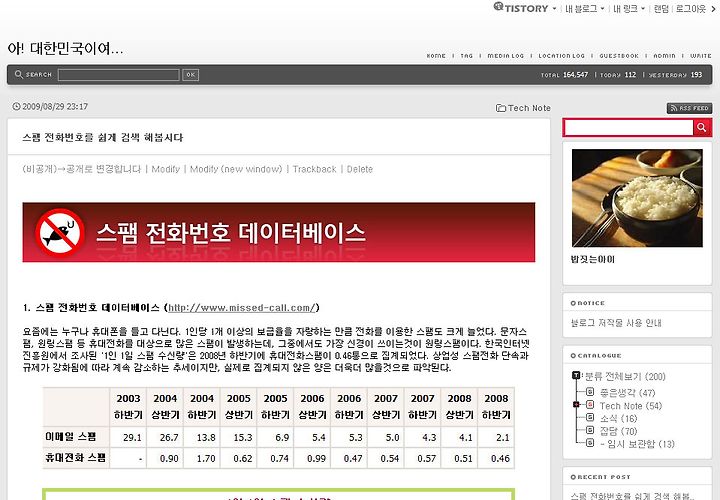Open the MEDIA LOG menu item
Image resolution: width=720 pixels, height=500 pixels.
506,56
